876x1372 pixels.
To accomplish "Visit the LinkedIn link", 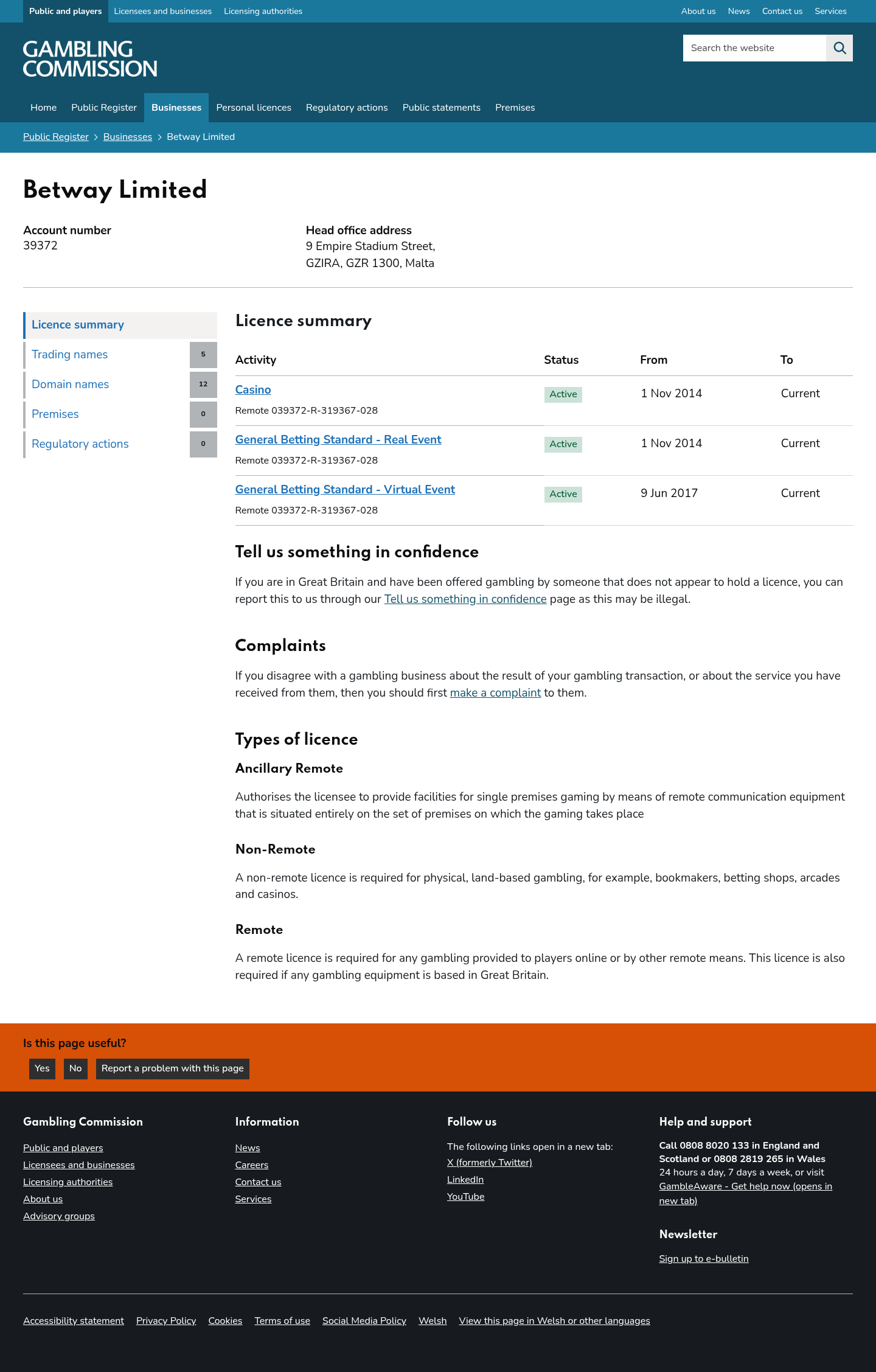I will coord(465,1180).
